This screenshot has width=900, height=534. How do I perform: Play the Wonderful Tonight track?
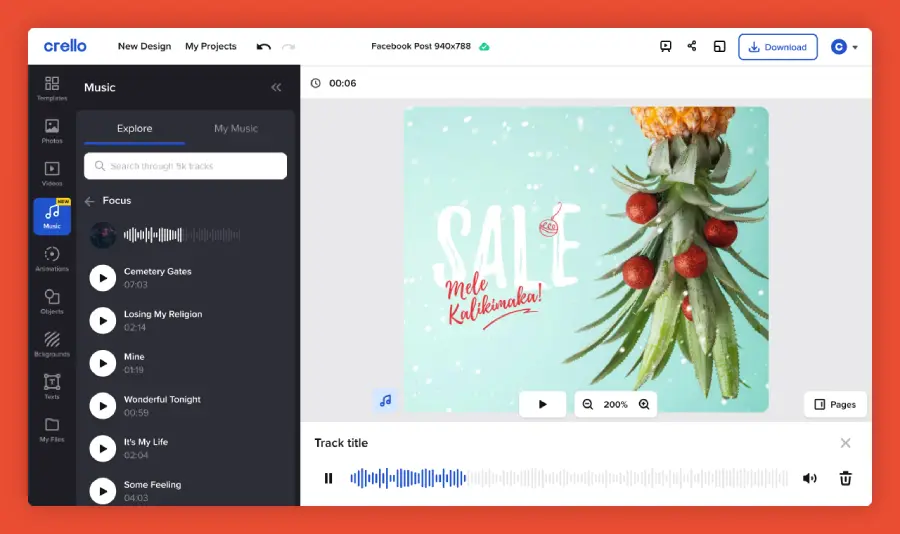click(103, 406)
